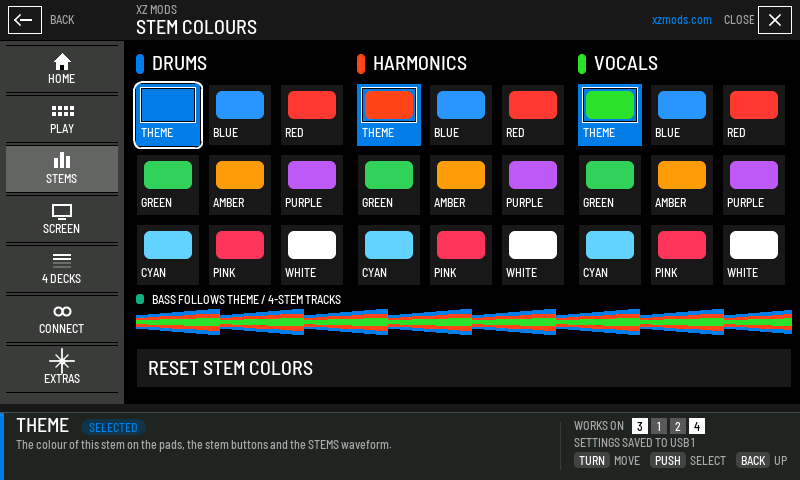Set Drums colour to Red
The width and height of the screenshot is (800, 480).
312,115
